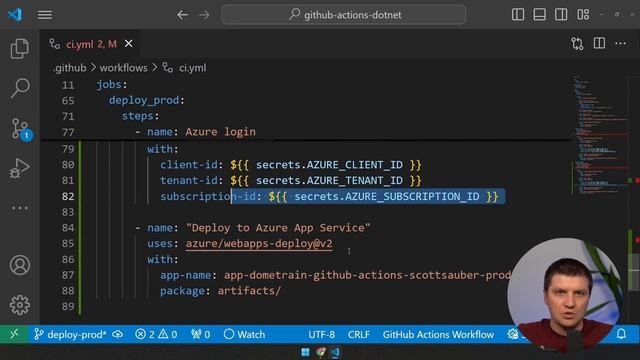The width and height of the screenshot is (640, 360).
Task: Open the Windows Start button
Action: 305,352
